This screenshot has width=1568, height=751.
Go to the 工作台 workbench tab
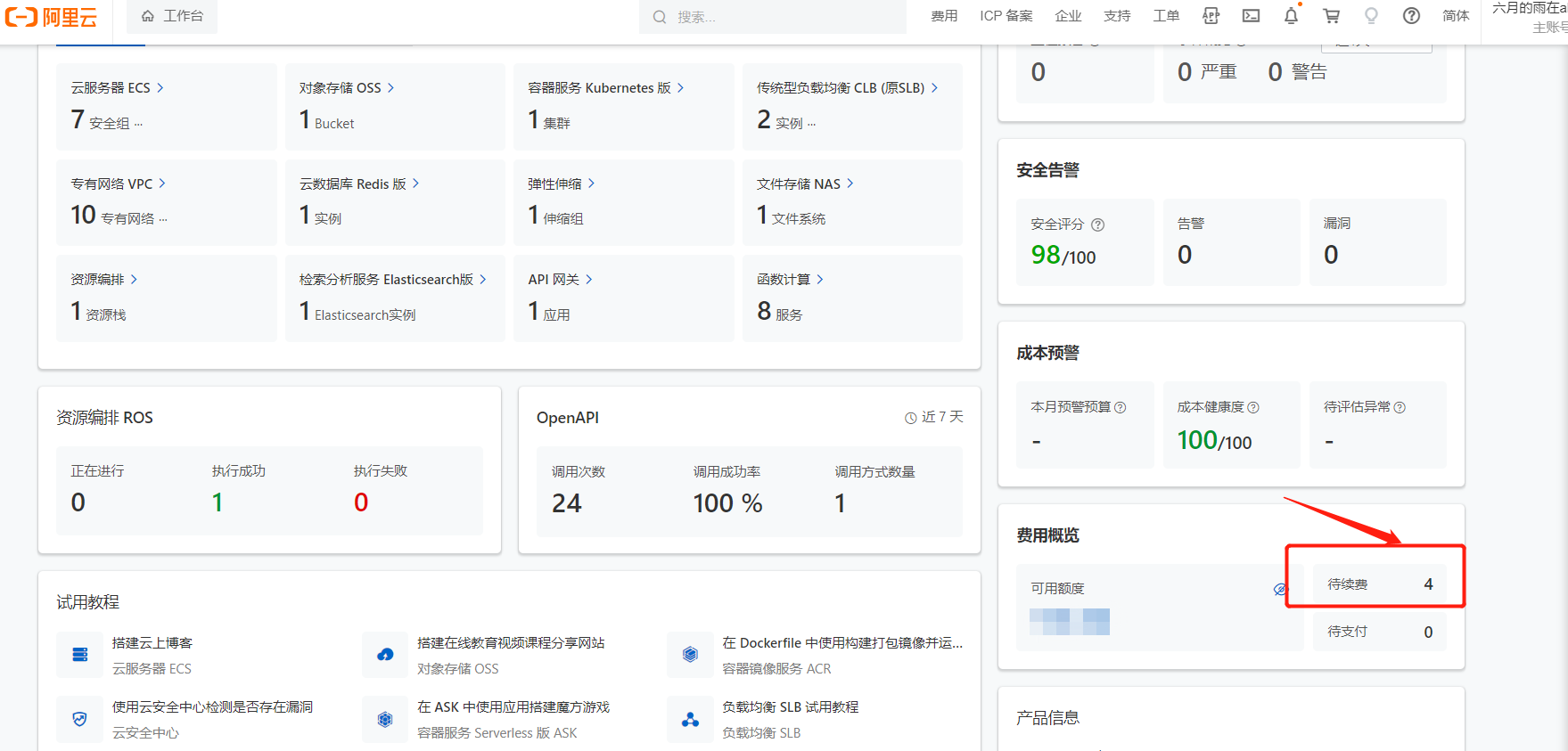172,16
